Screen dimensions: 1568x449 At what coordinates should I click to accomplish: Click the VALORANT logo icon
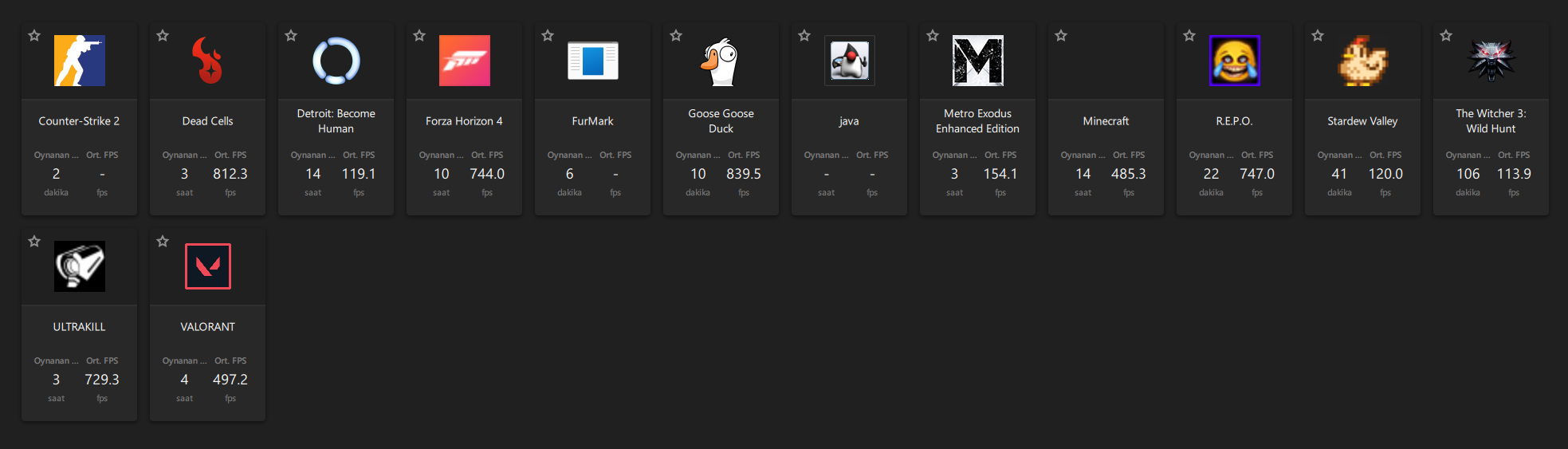tap(208, 266)
